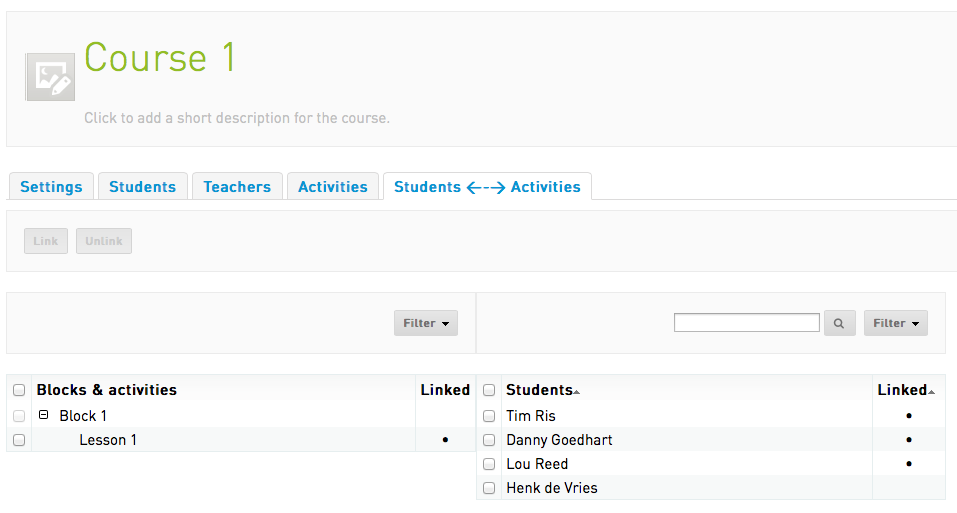Switch to the Settings tab
957x513 pixels.
point(51,187)
